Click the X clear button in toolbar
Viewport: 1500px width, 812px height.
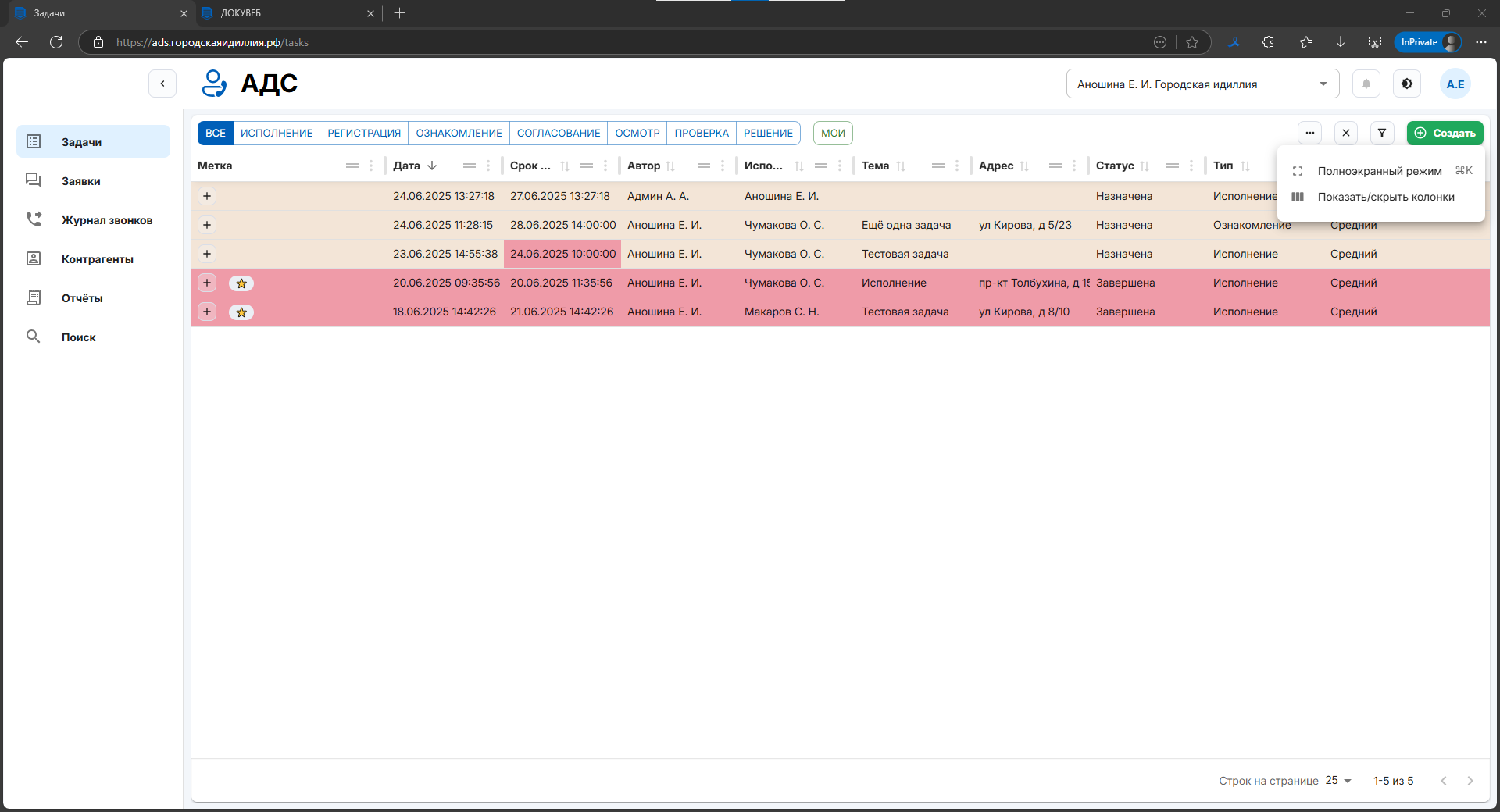(1345, 134)
